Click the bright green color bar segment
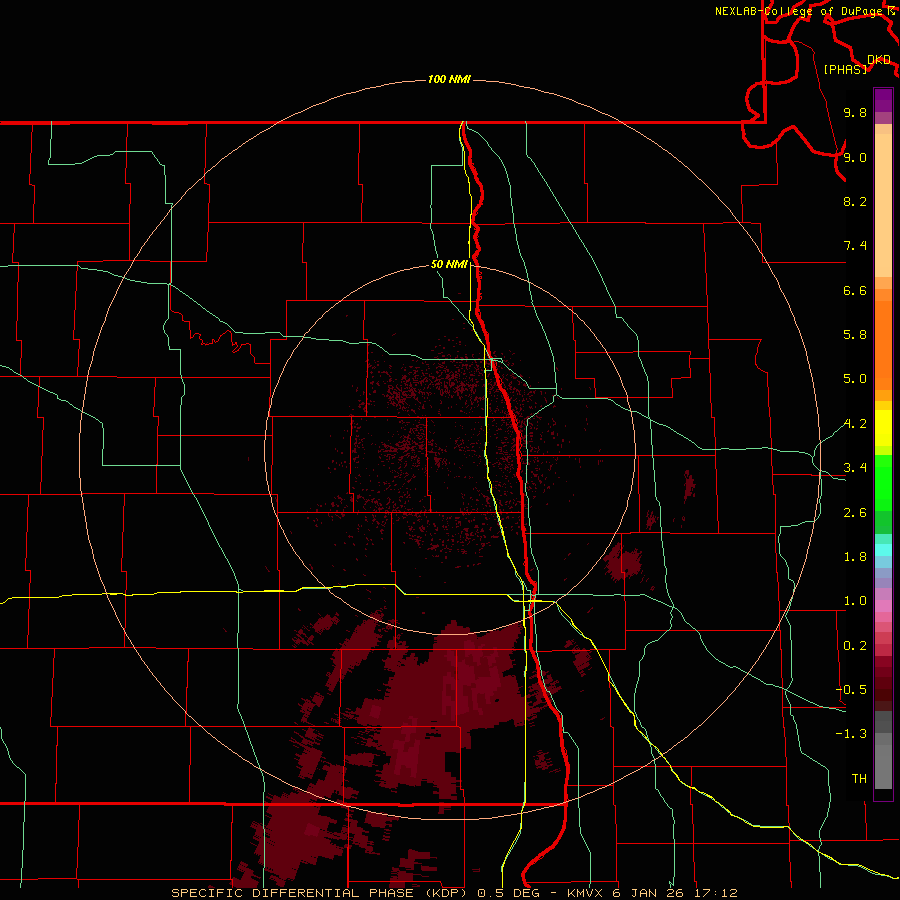 (x=883, y=481)
